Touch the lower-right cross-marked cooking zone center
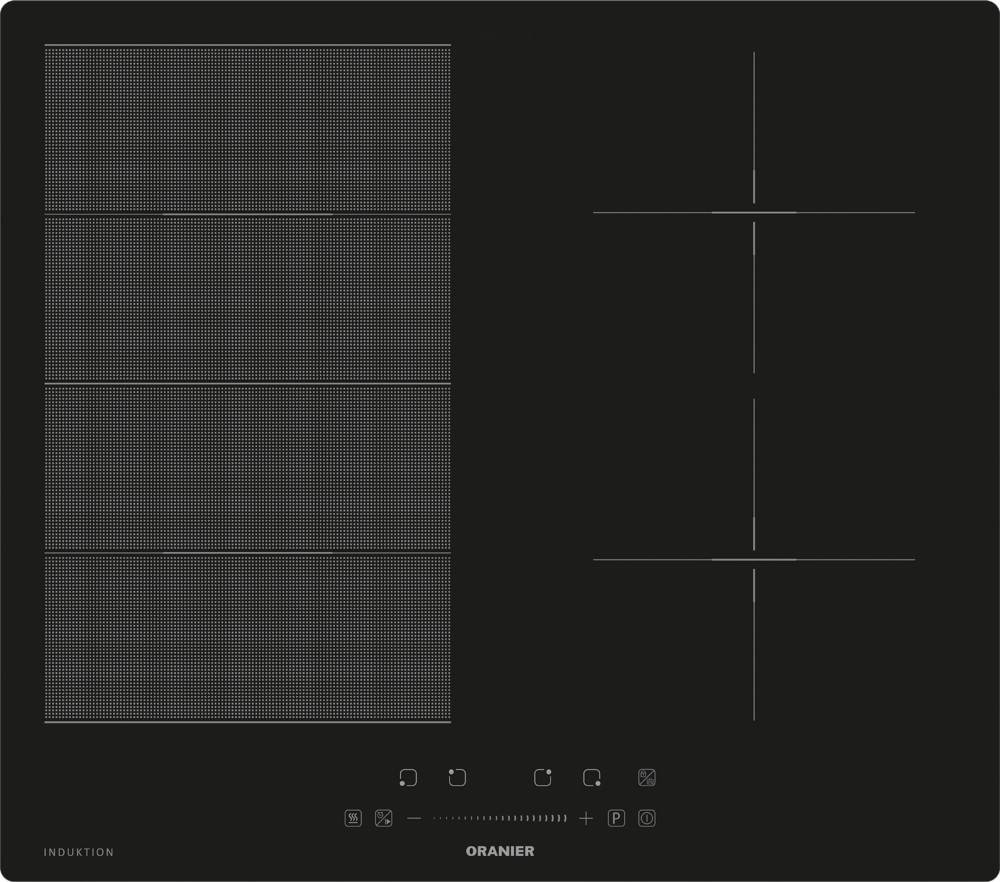This screenshot has height=882, width=1000. click(754, 559)
